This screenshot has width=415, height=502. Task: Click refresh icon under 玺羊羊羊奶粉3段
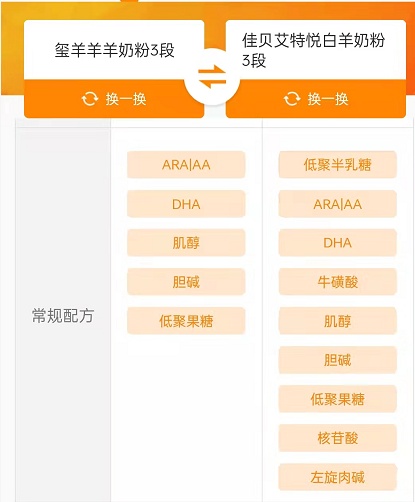pos(90,99)
